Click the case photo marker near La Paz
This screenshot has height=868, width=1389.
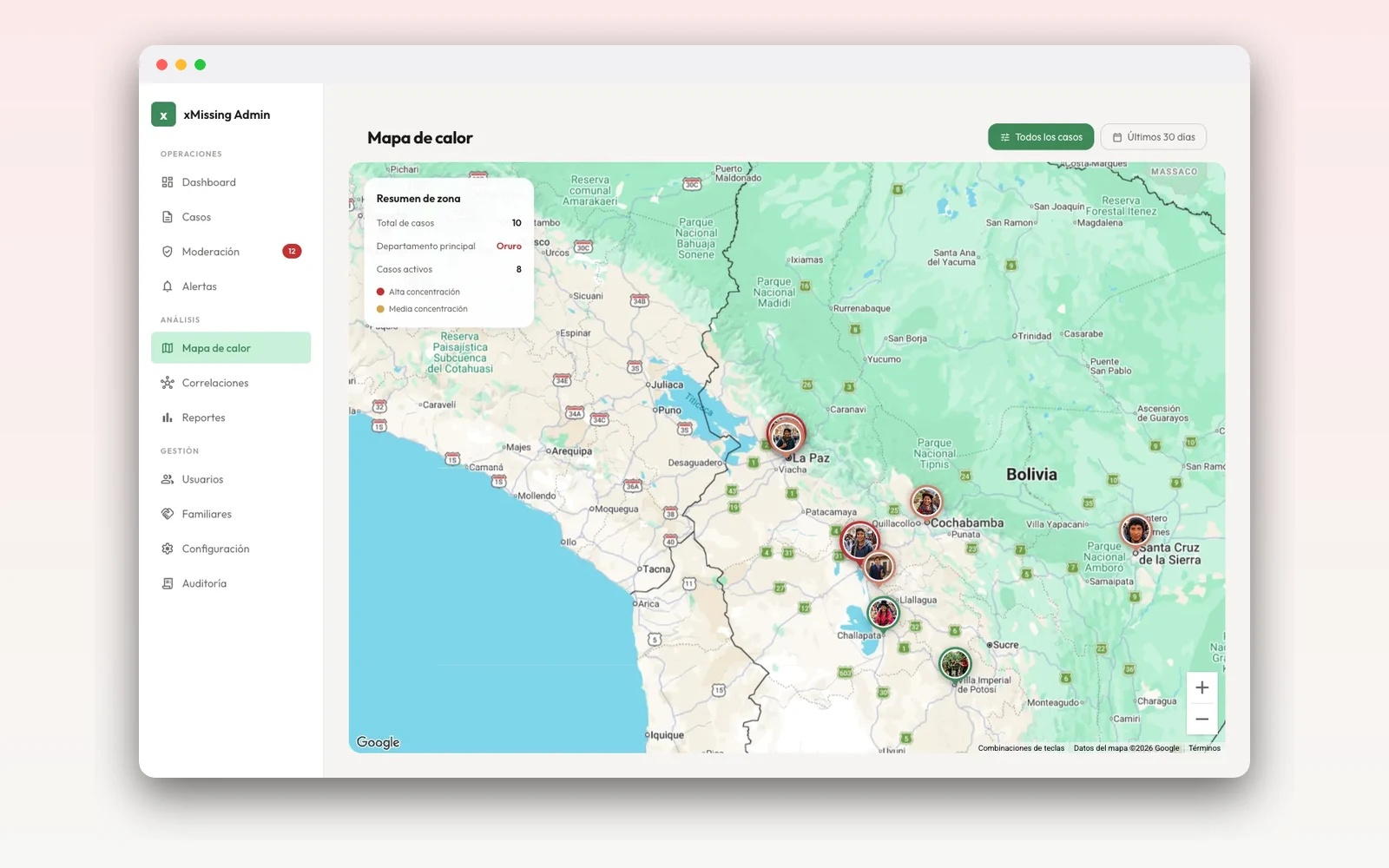coord(786,434)
